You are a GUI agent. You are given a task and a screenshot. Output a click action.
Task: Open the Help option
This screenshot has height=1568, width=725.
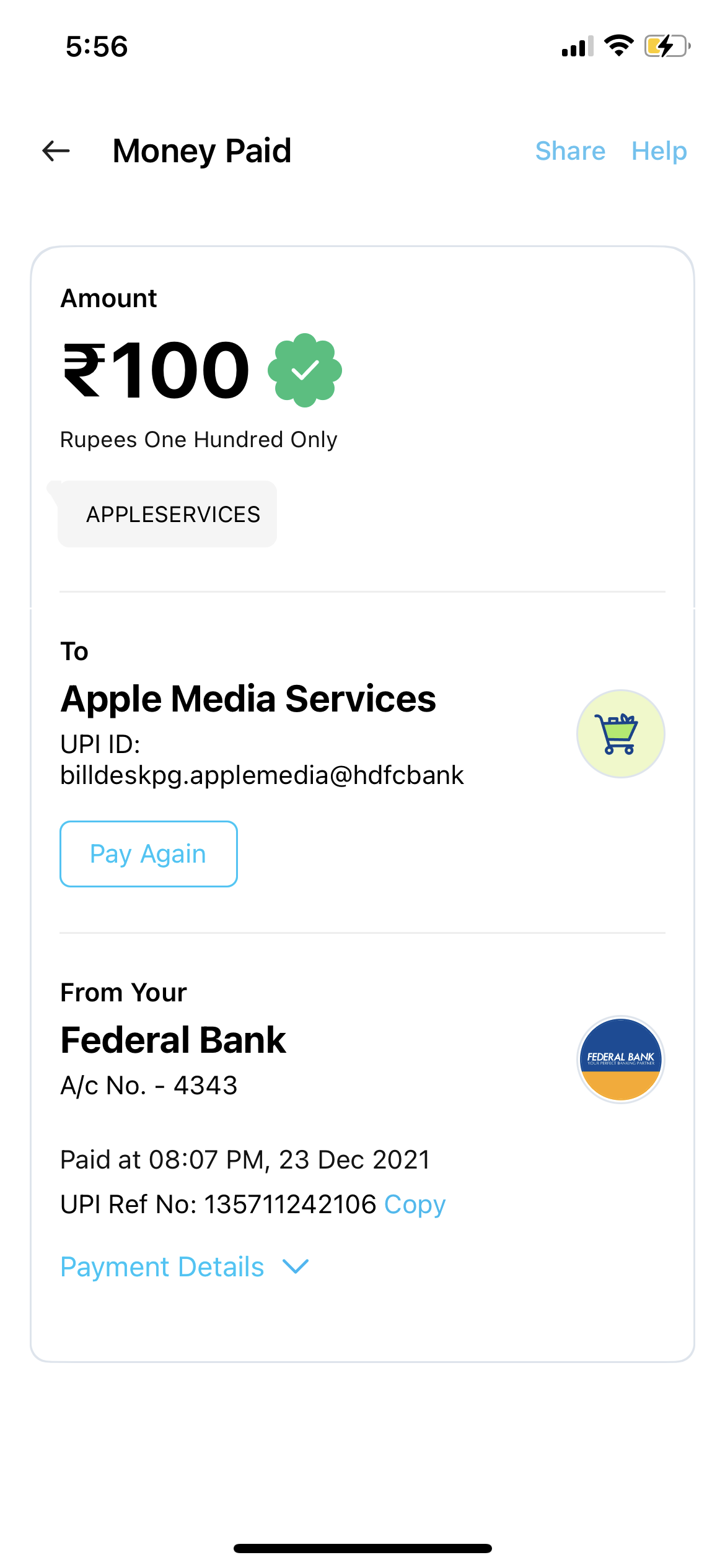659,151
